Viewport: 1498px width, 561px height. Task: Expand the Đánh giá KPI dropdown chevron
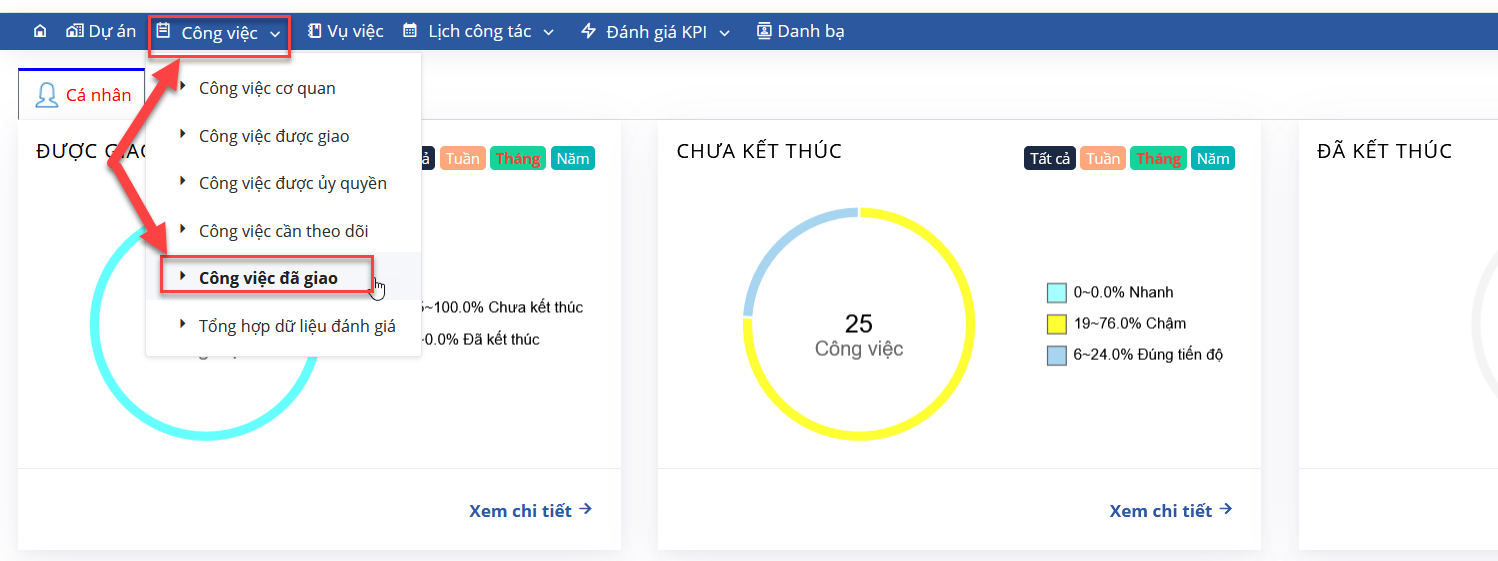(724, 33)
